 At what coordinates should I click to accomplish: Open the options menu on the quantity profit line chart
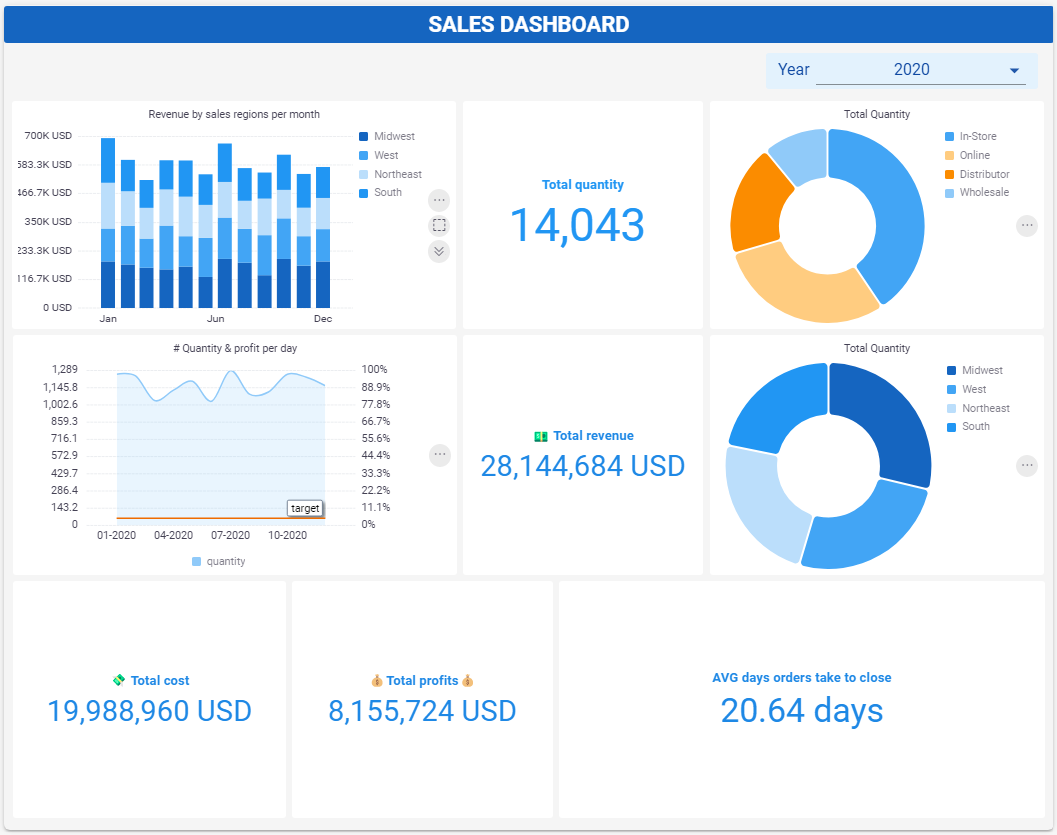(440, 455)
